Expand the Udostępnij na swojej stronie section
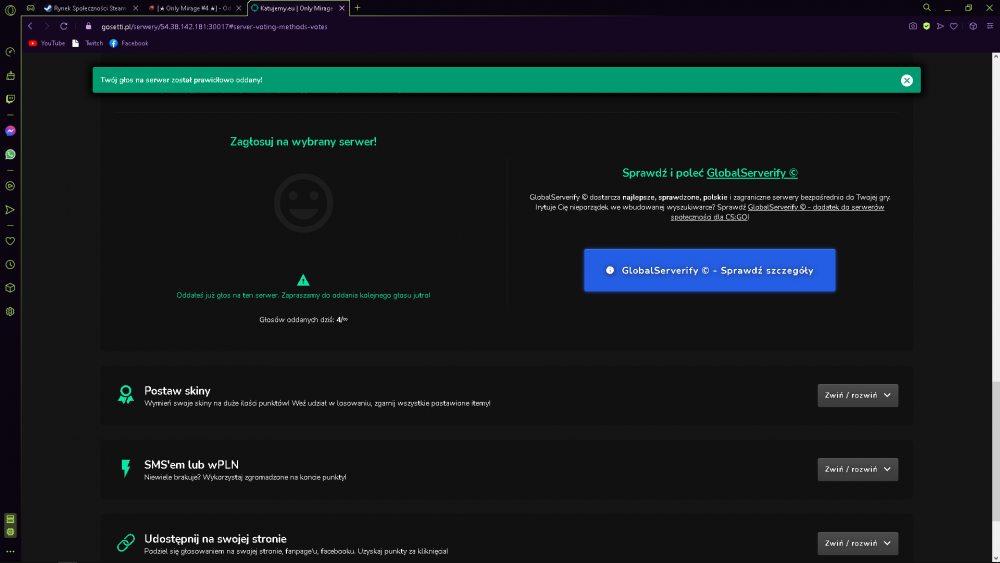 tap(857, 543)
